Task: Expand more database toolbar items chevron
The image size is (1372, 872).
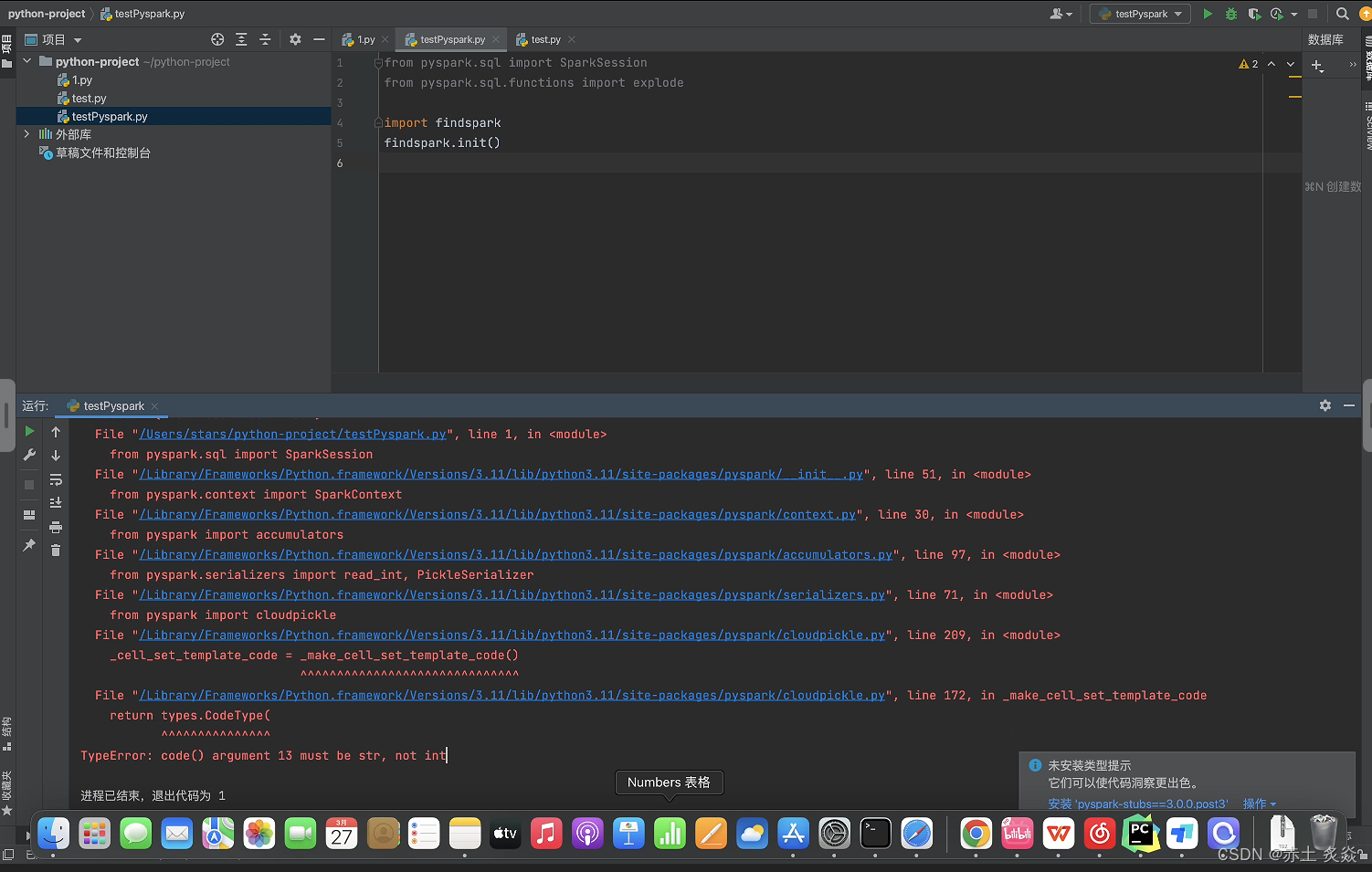Action: click(x=1353, y=65)
